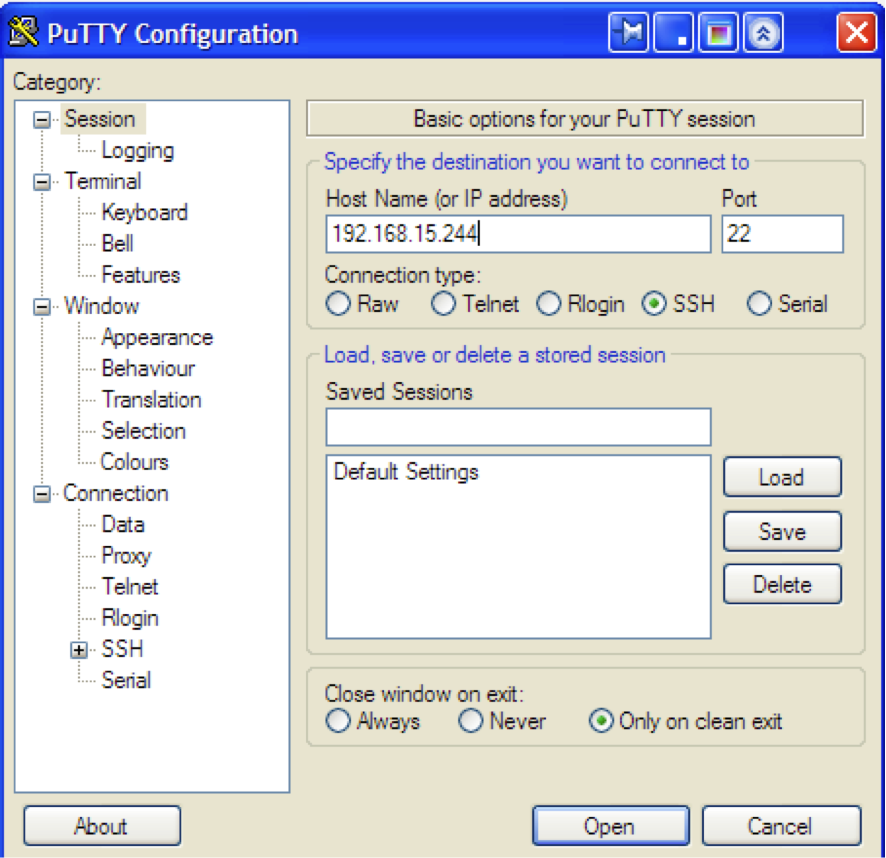Open Proxy category
The width and height of the screenshot is (886, 858).
[x=126, y=556]
